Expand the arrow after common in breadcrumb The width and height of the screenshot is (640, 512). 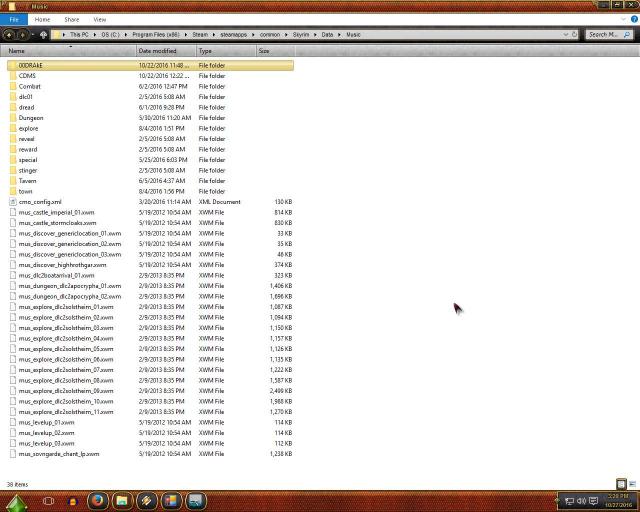(x=286, y=35)
